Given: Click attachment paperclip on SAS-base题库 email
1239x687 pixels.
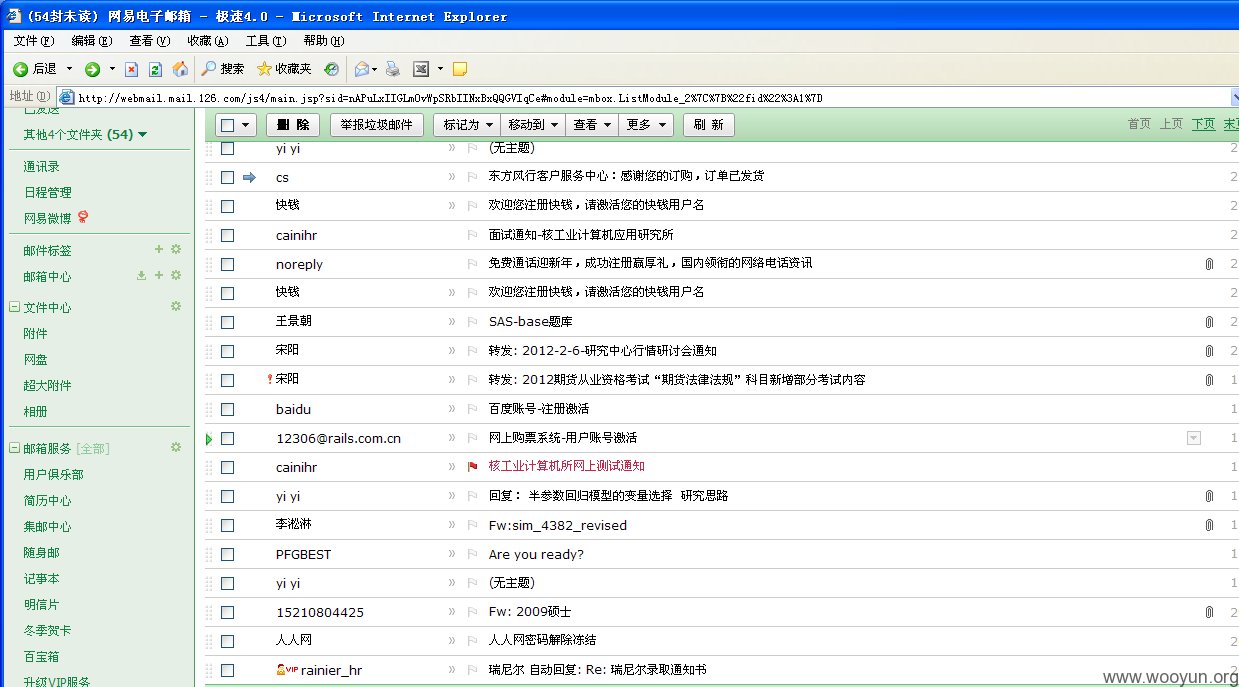Looking at the screenshot, I should [x=1209, y=322].
